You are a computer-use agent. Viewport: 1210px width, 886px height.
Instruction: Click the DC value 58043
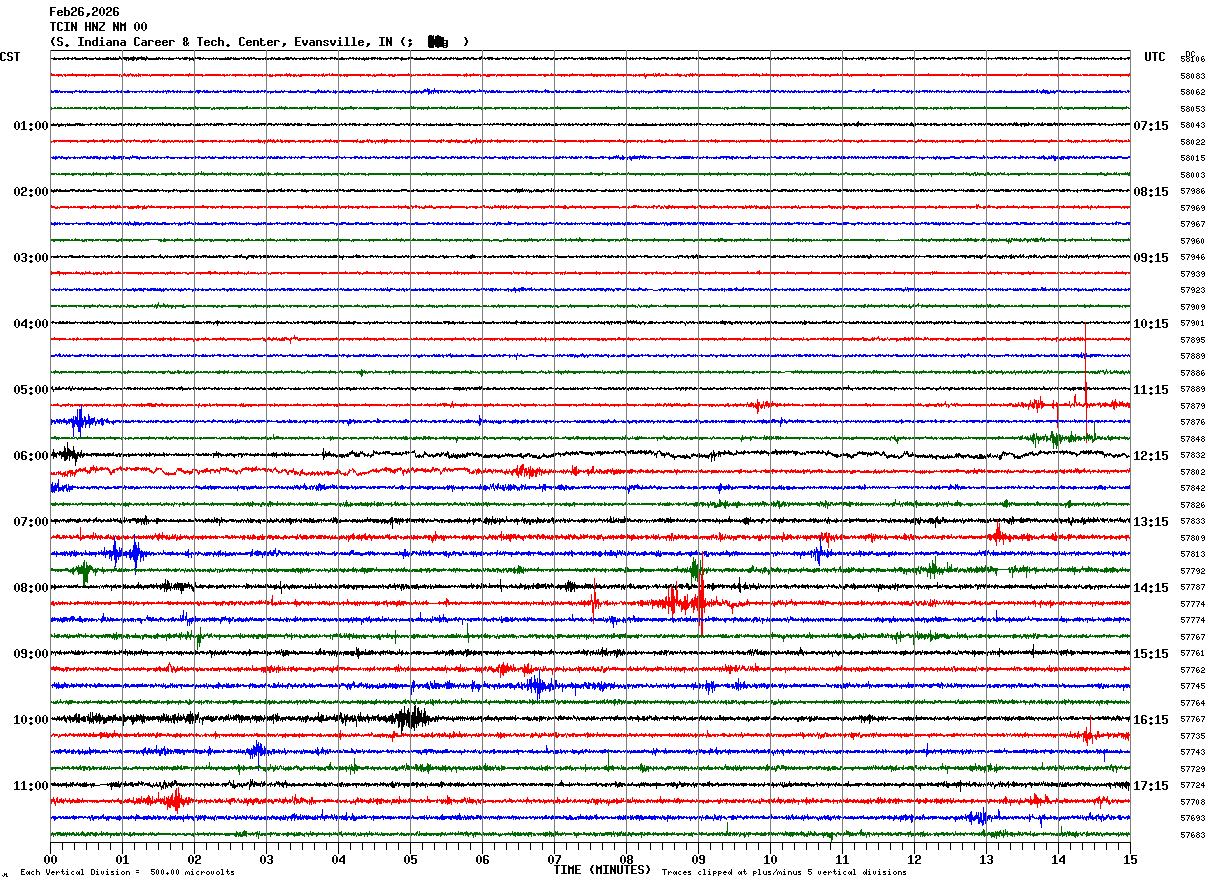click(x=1192, y=126)
